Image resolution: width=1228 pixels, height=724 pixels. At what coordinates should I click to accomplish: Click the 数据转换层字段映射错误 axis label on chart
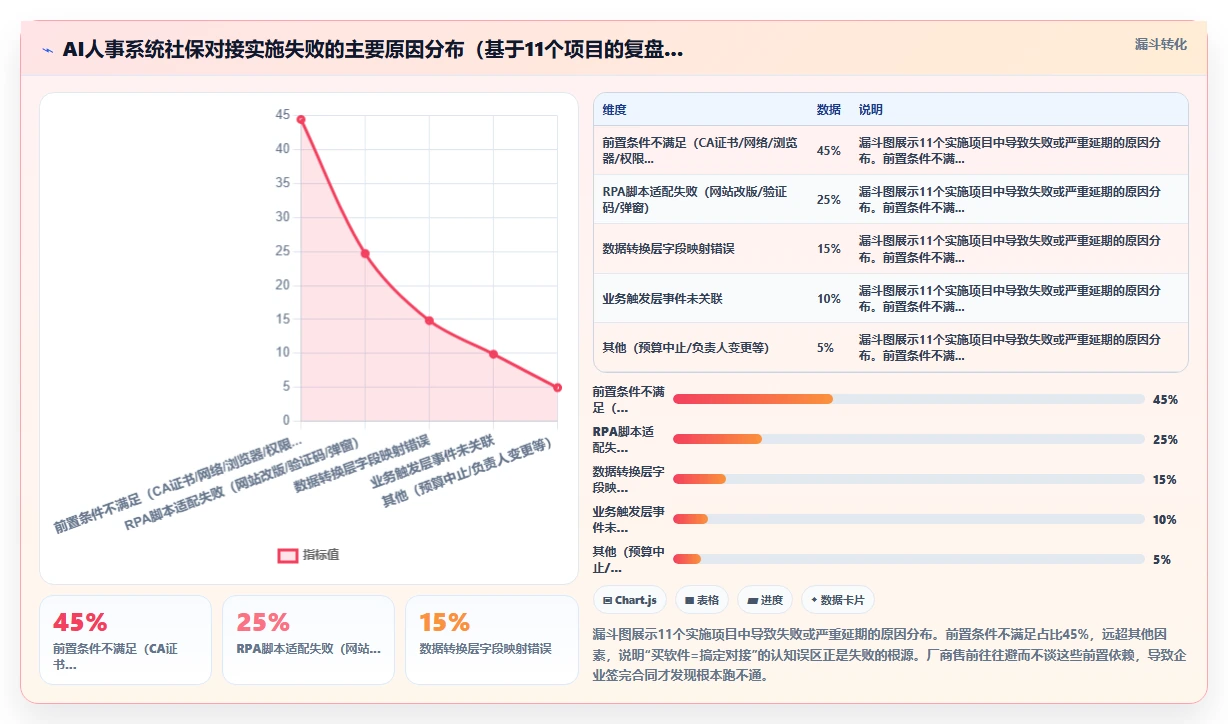(361, 463)
